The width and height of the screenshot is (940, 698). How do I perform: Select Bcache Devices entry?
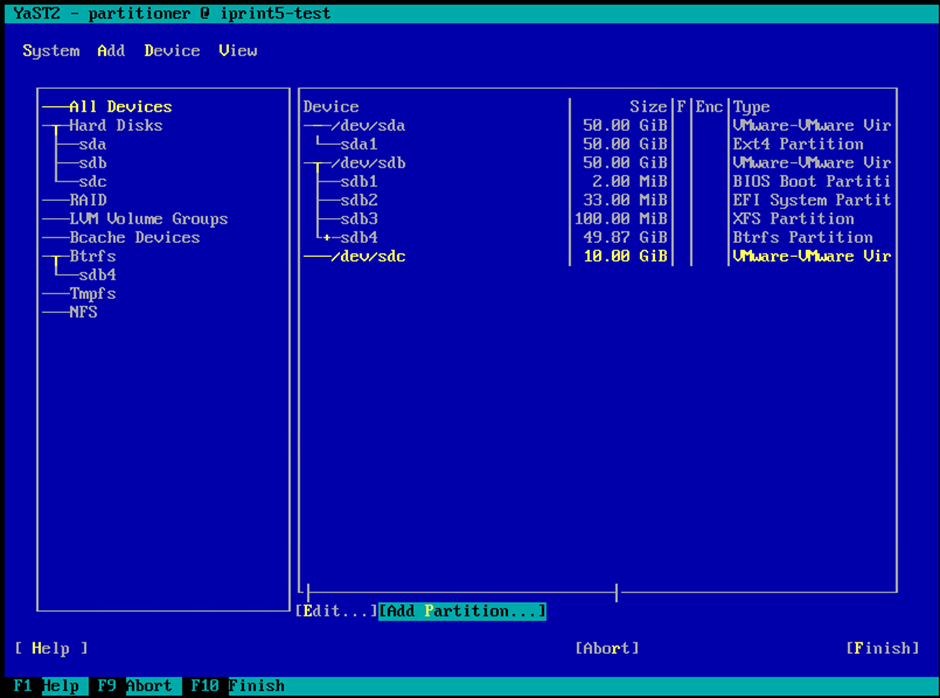click(x=134, y=238)
